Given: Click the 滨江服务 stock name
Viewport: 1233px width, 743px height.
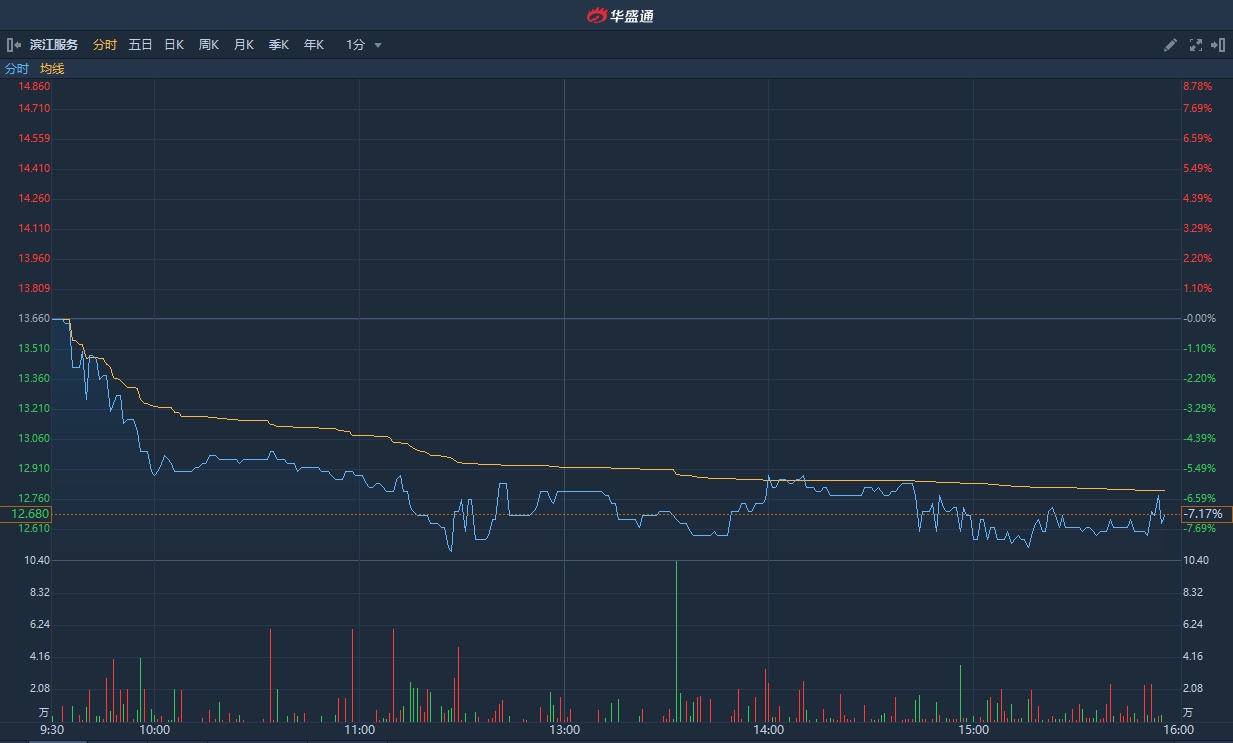Looking at the screenshot, I should click(x=54, y=45).
